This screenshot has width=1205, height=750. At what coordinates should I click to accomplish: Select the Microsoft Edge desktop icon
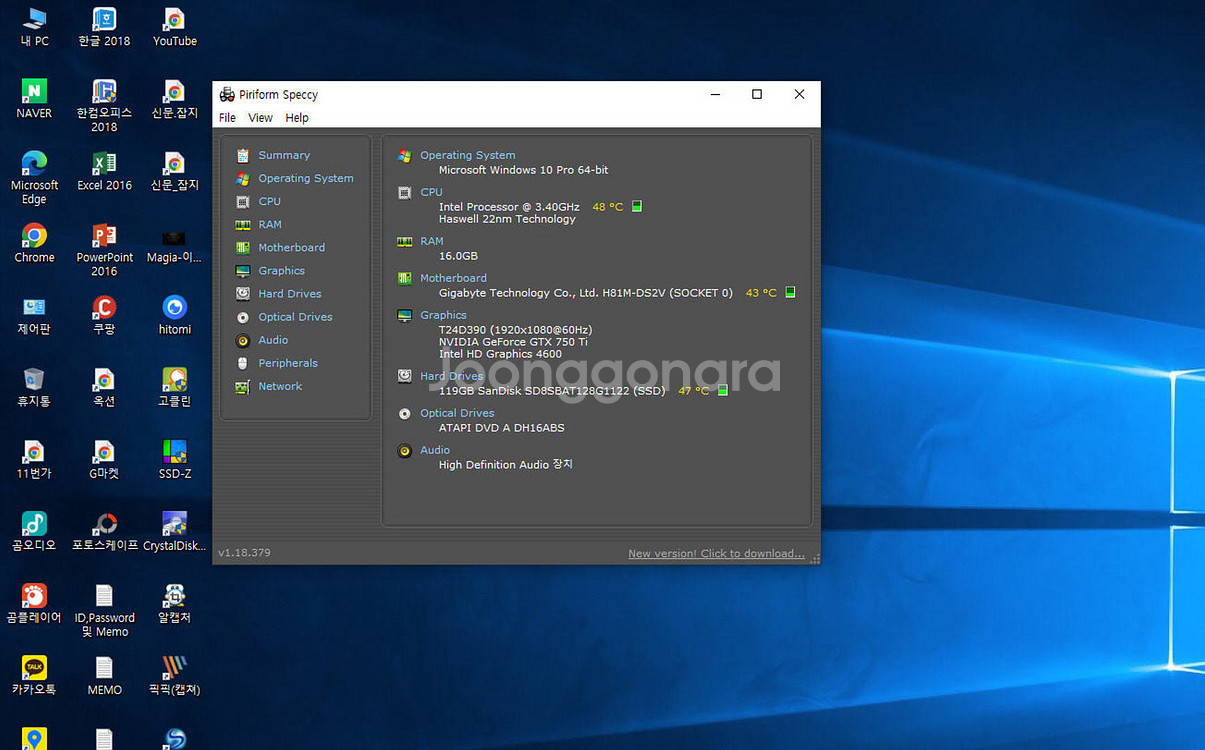pos(34,177)
